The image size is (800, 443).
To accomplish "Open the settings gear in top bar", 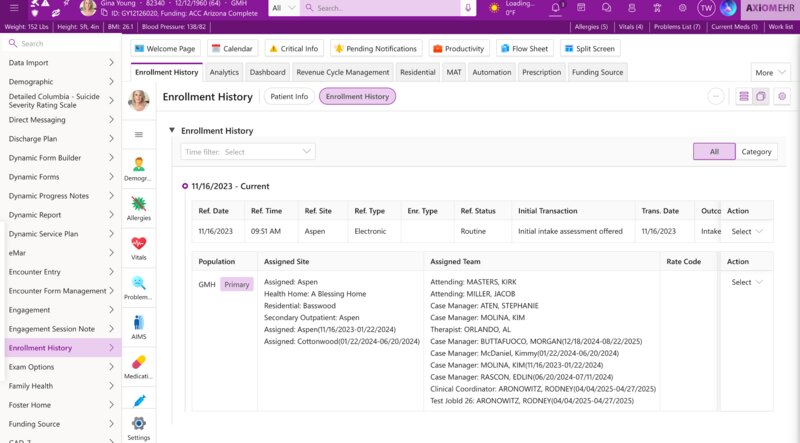I will 682,8.
